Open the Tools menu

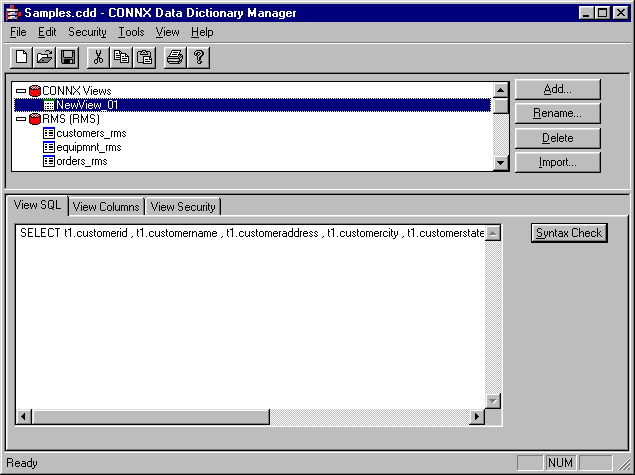click(x=131, y=32)
